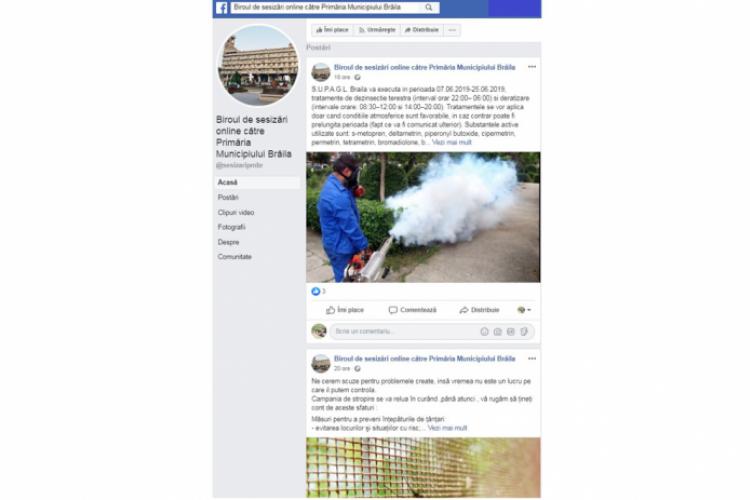Image resolution: width=750 pixels, height=500 pixels.
Task: Click Îmi place under the fumigation post
Action: (345, 310)
